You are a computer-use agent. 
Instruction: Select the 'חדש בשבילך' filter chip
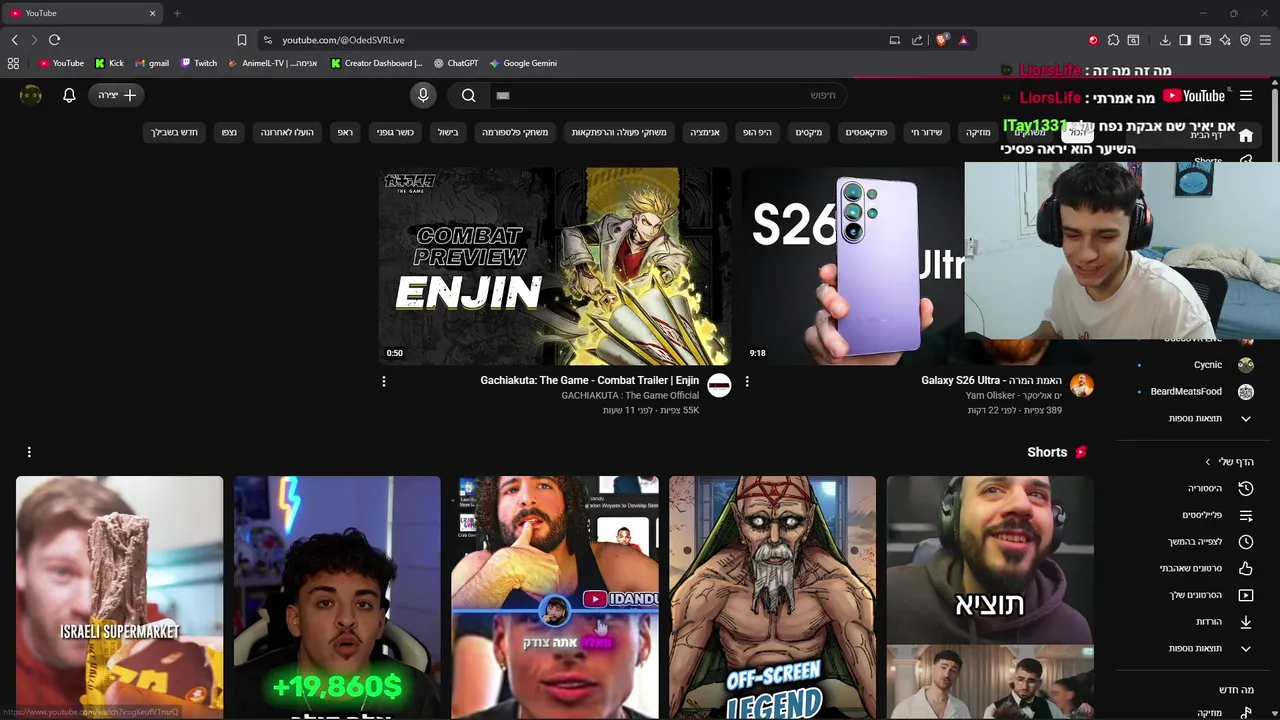(175, 132)
